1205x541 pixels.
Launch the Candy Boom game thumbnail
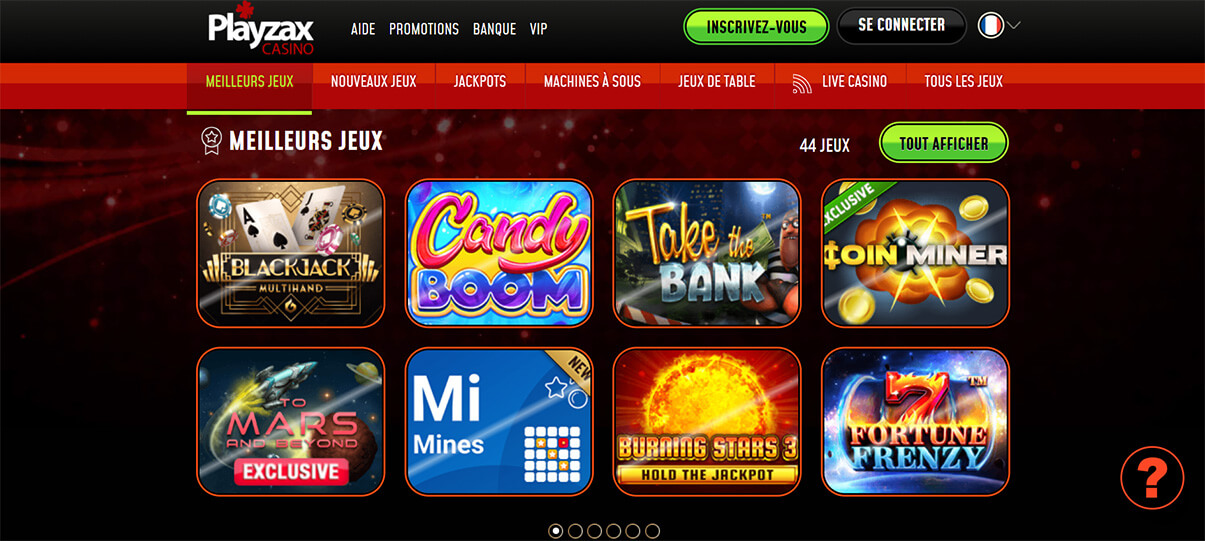[x=499, y=253]
